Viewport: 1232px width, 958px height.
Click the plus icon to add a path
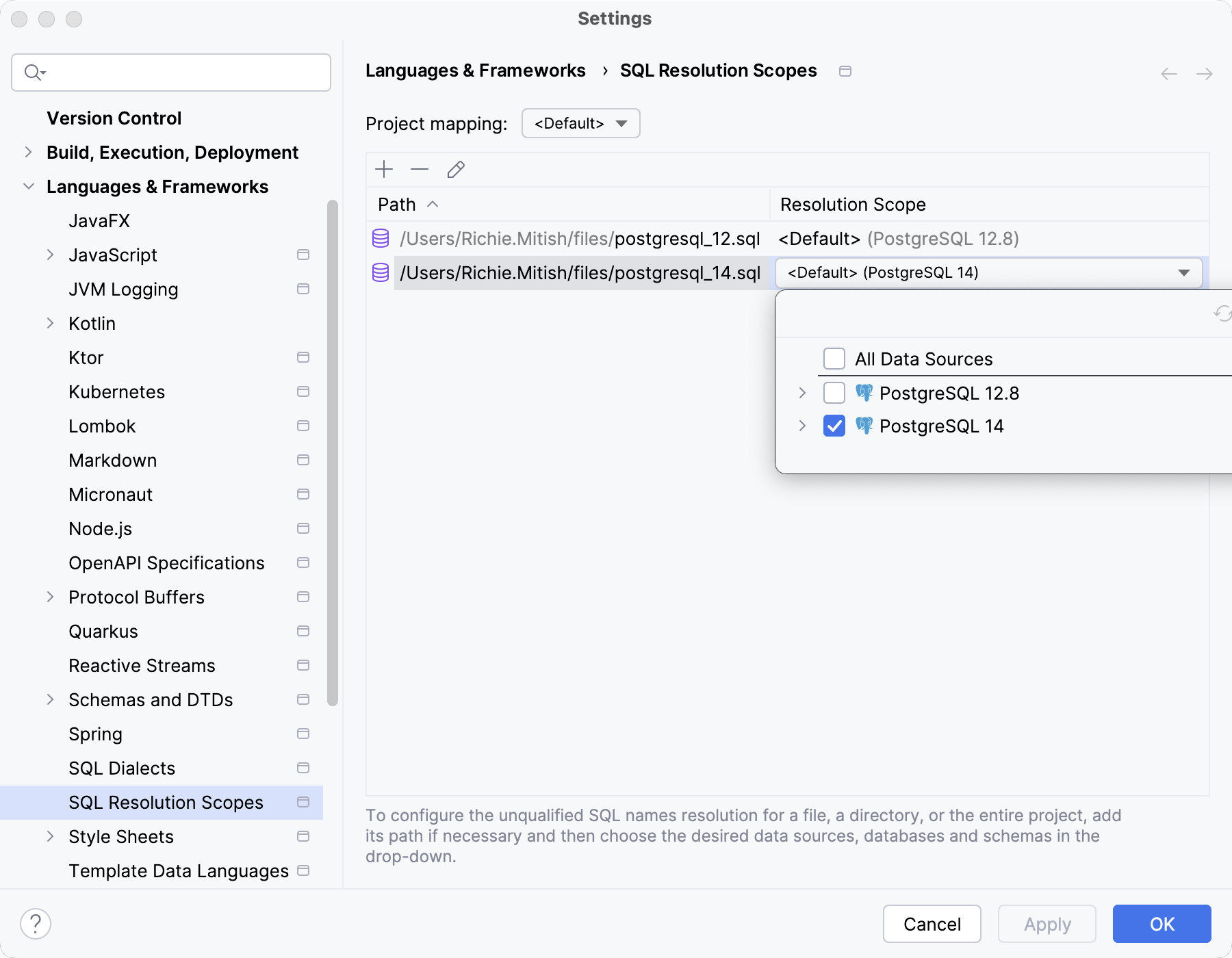[x=384, y=169]
